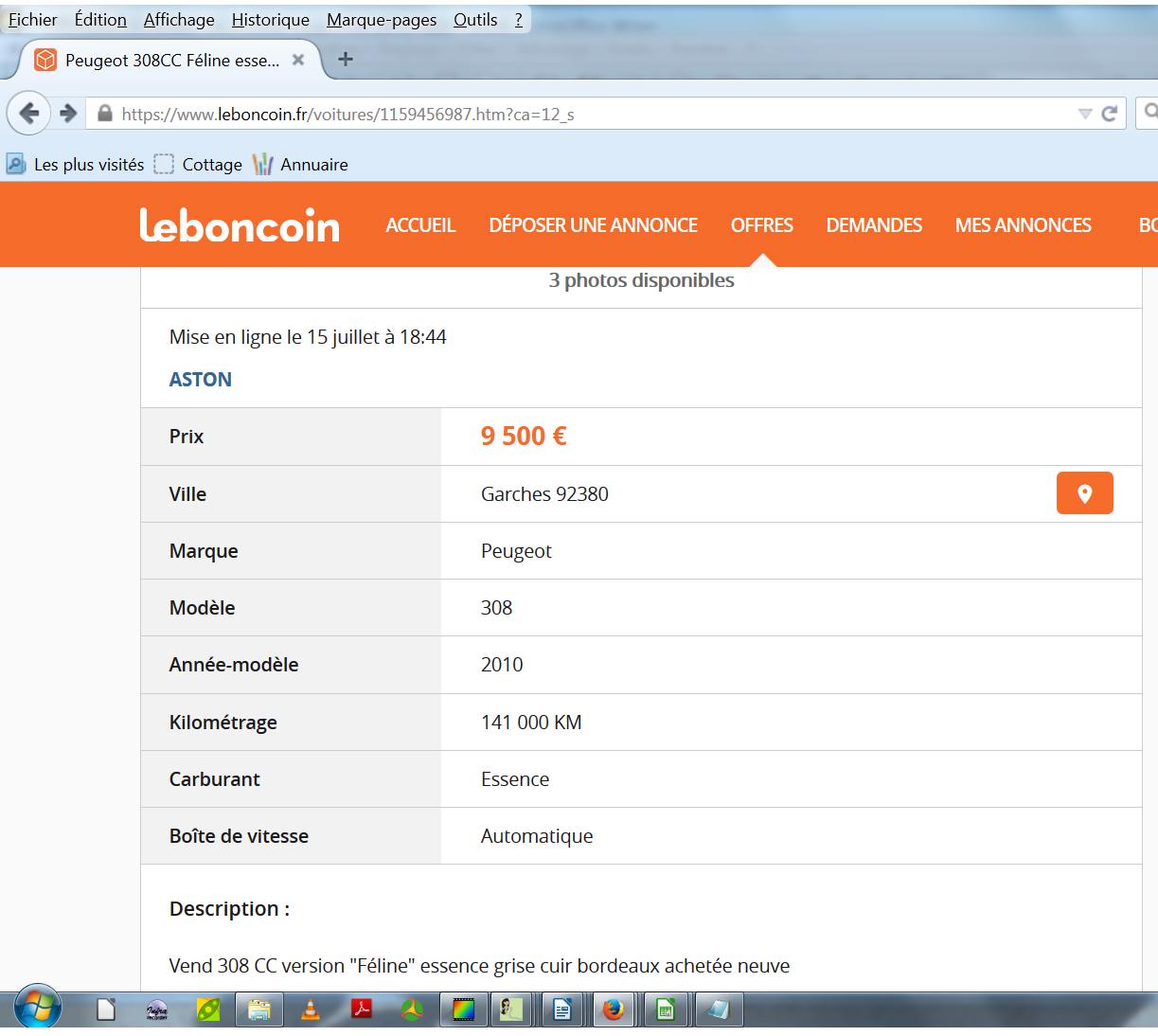
Task: Open the Outils menu
Action: pyautogui.click(x=475, y=19)
